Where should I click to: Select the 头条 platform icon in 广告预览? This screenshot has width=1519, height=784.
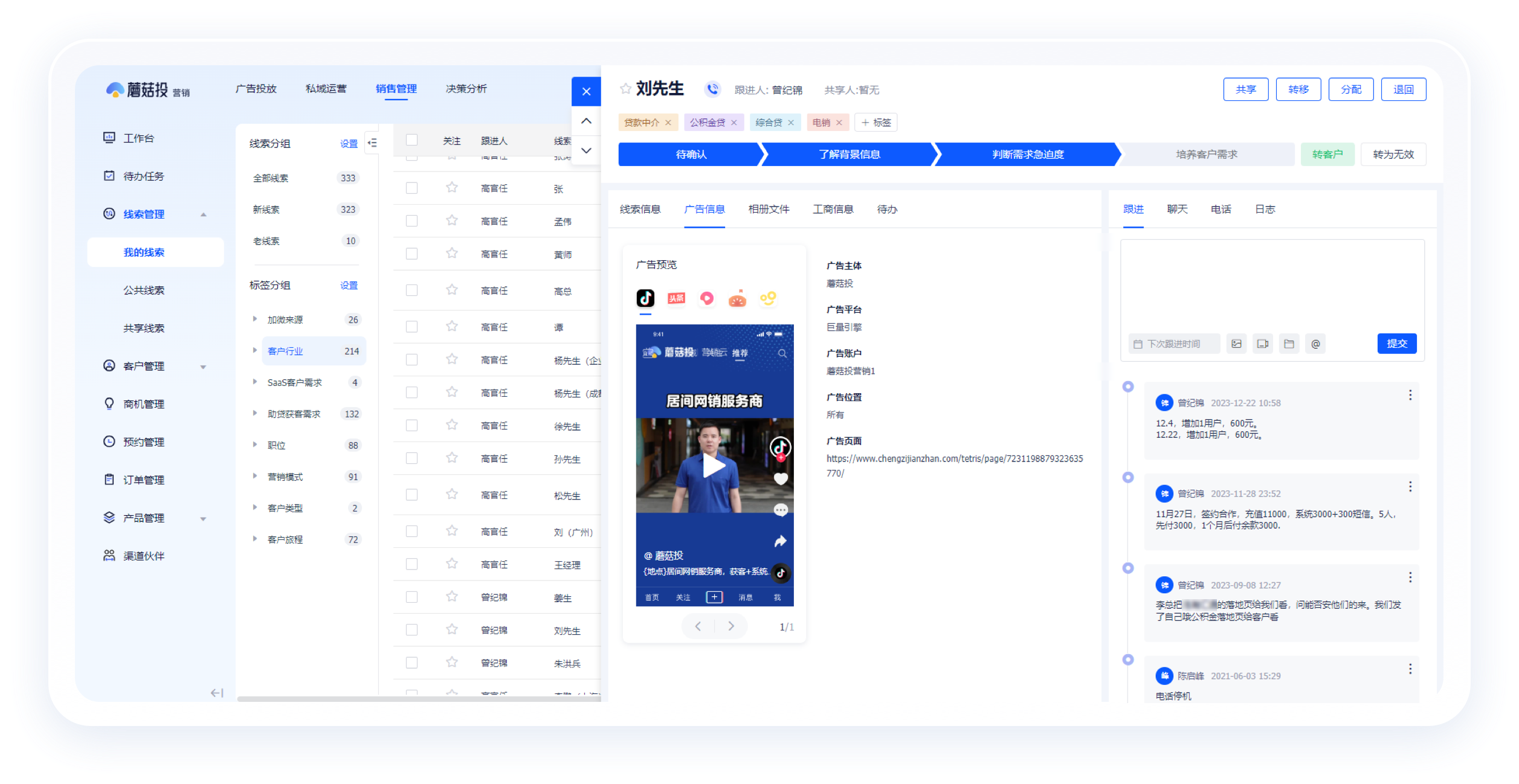pos(676,298)
